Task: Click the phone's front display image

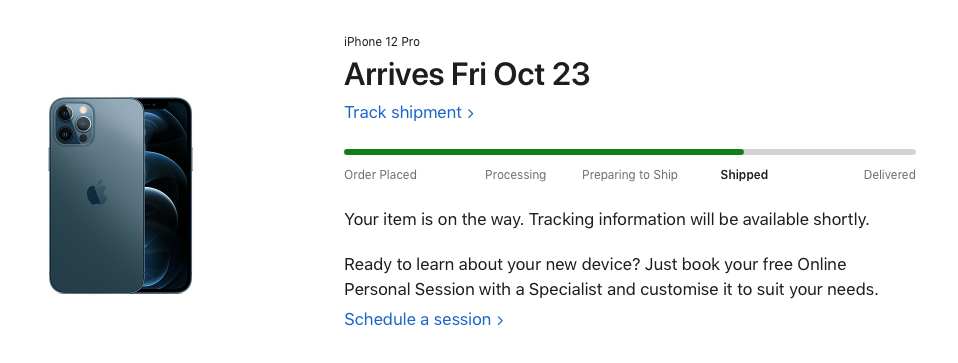Action: 168,196
